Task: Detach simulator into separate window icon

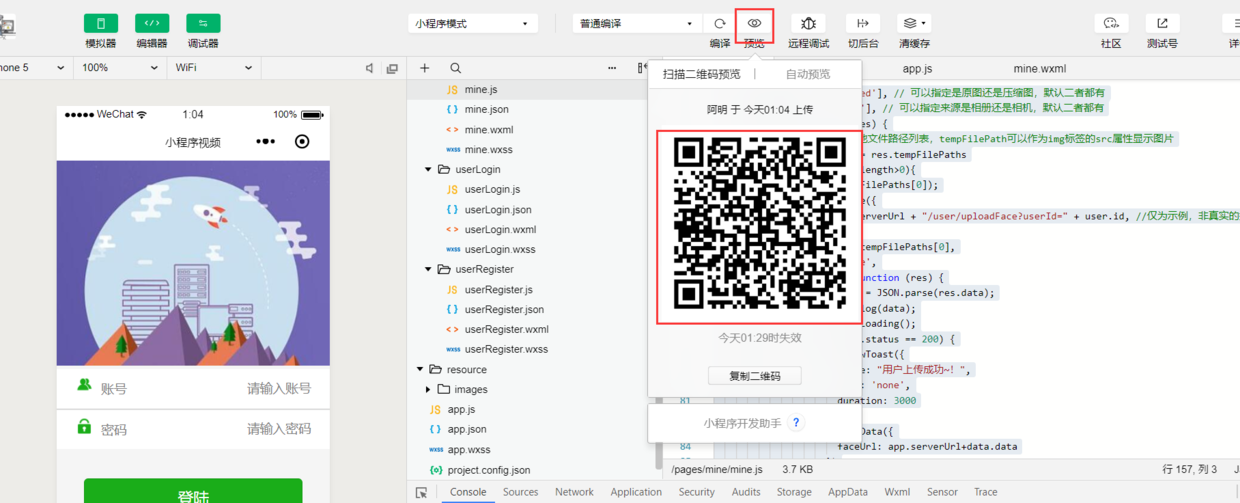Action: pyautogui.click(x=392, y=68)
